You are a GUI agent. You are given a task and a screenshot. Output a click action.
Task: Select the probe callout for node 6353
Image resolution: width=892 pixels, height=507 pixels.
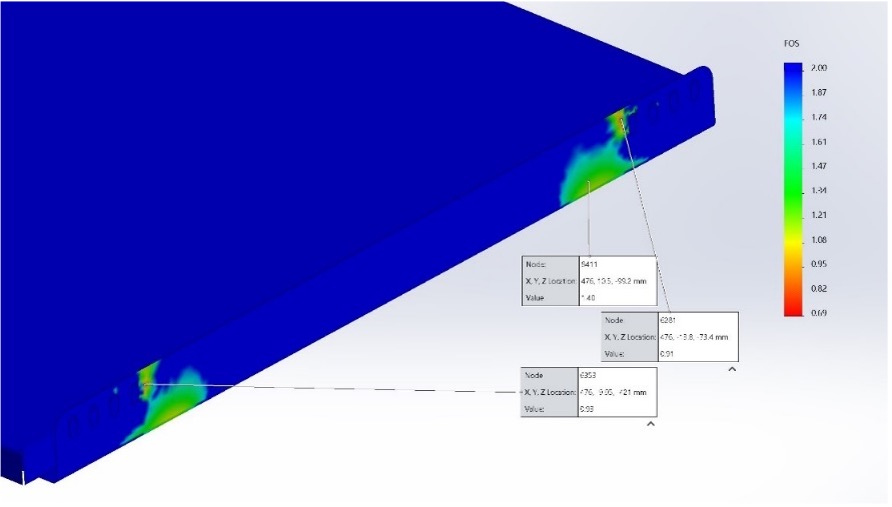click(x=589, y=392)
